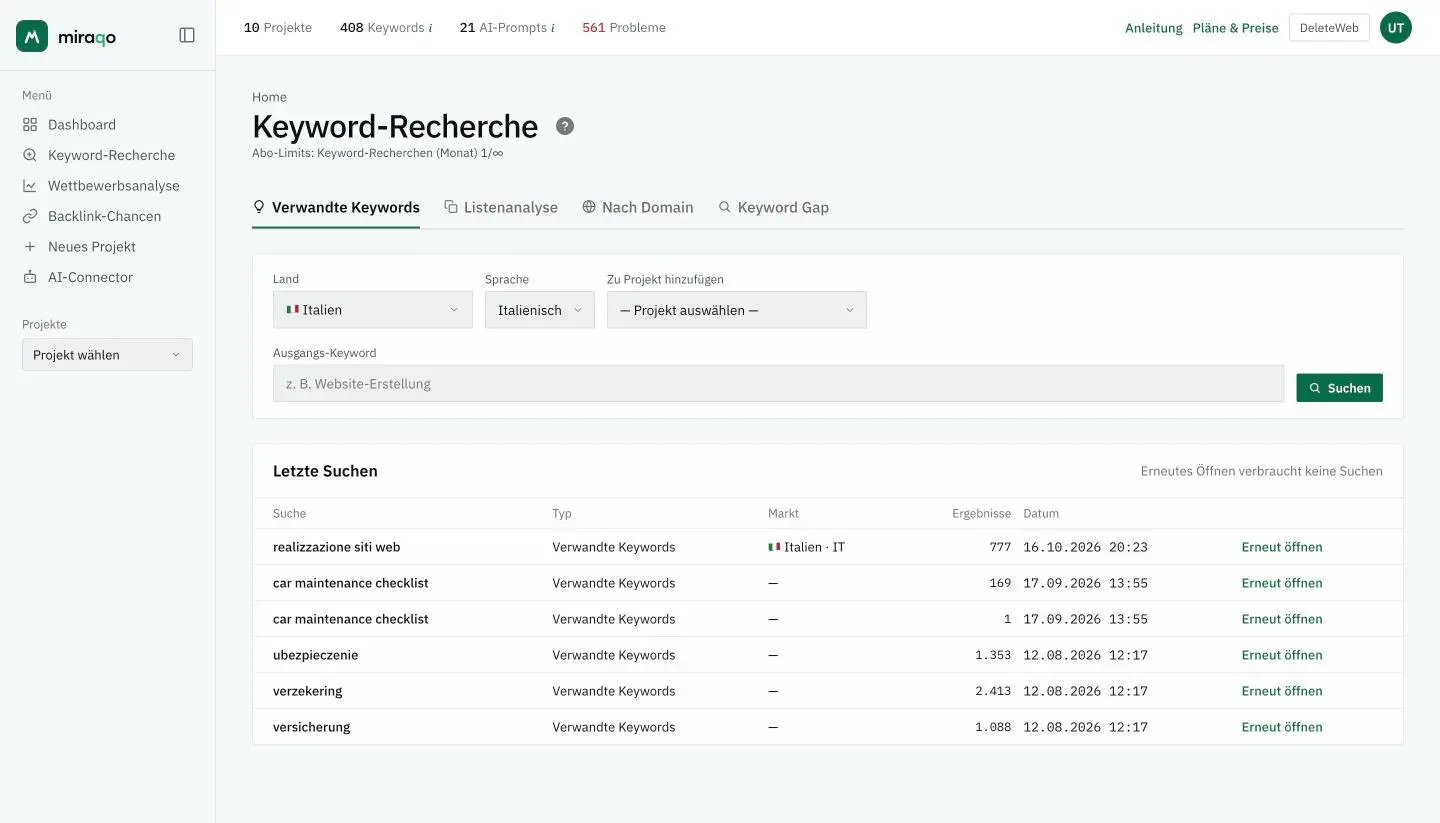The width and height of the screenshot is (1440, 823).
Task: Switch to the Keyword Gap tab
Action: tap(774, 207)
